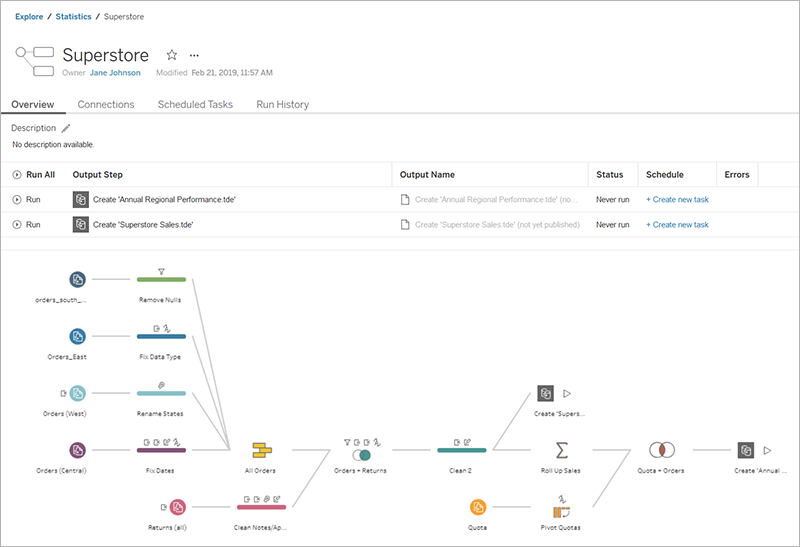Open the Explore breadcrumb link
This screenshot has width=800, height=547.
point(29,17)
